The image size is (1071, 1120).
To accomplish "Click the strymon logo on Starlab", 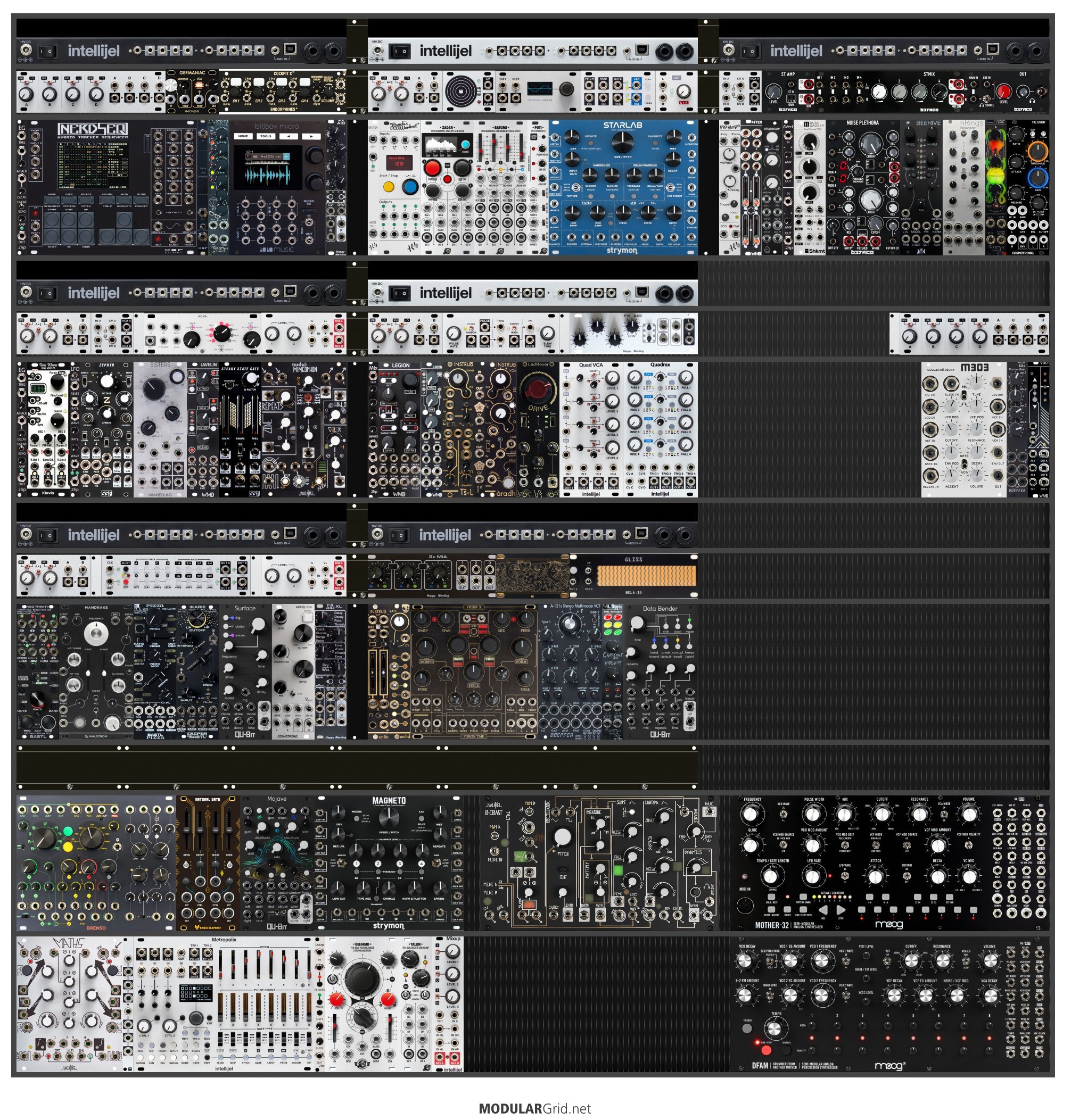I will pyautogui.click(x=622, y=250).
